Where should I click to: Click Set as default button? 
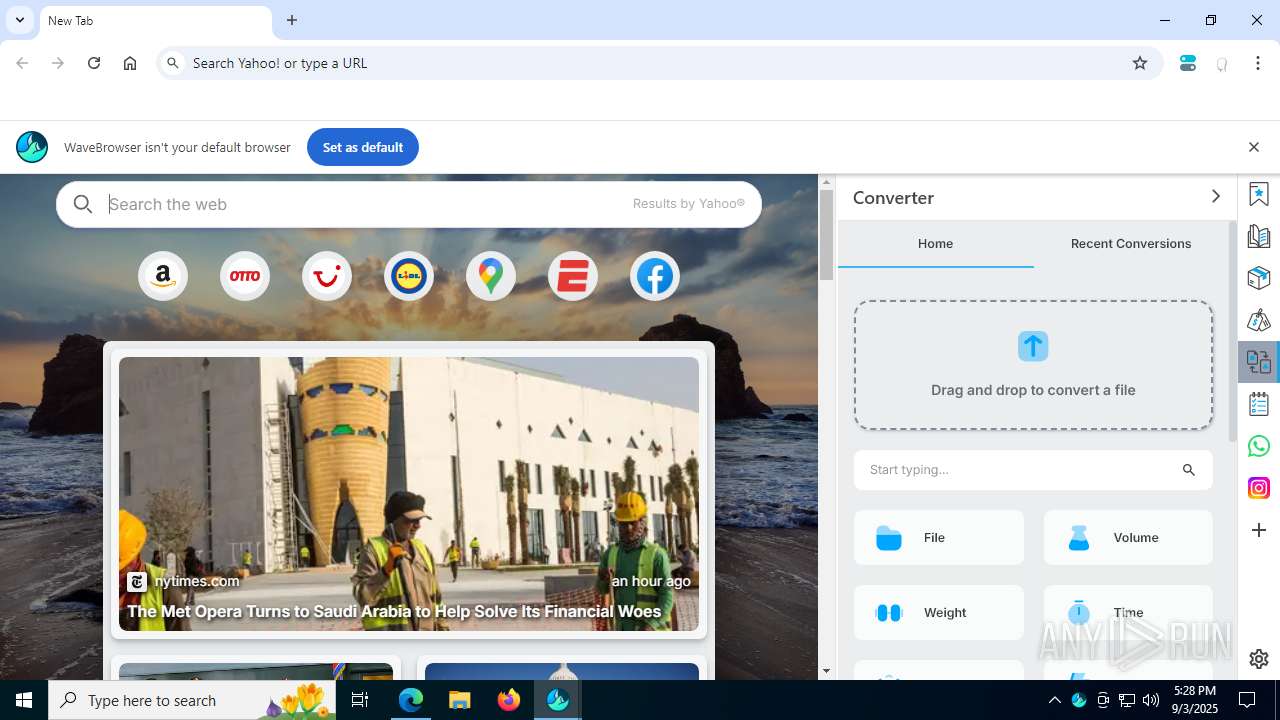(363, 147)
